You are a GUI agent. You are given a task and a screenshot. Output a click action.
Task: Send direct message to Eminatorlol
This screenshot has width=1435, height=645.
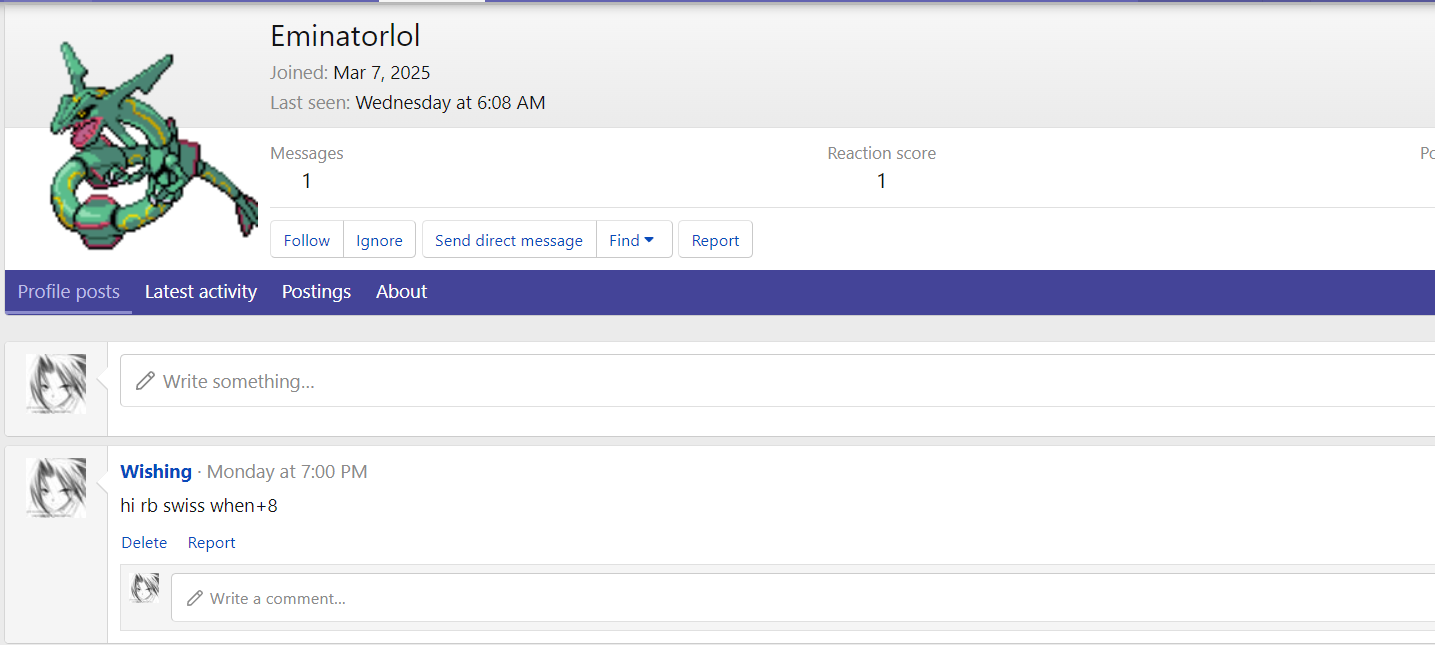pyautogui.click(x=509, y=240)
